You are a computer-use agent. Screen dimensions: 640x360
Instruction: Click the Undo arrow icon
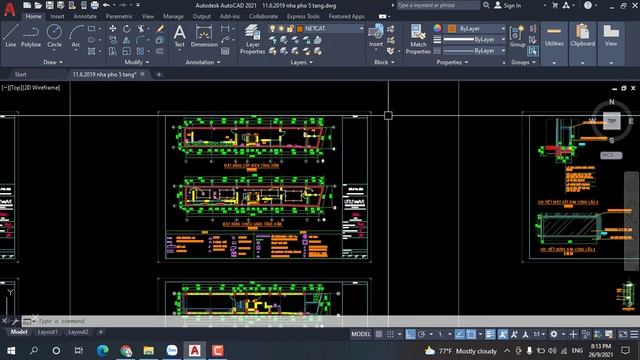point(106,5)
